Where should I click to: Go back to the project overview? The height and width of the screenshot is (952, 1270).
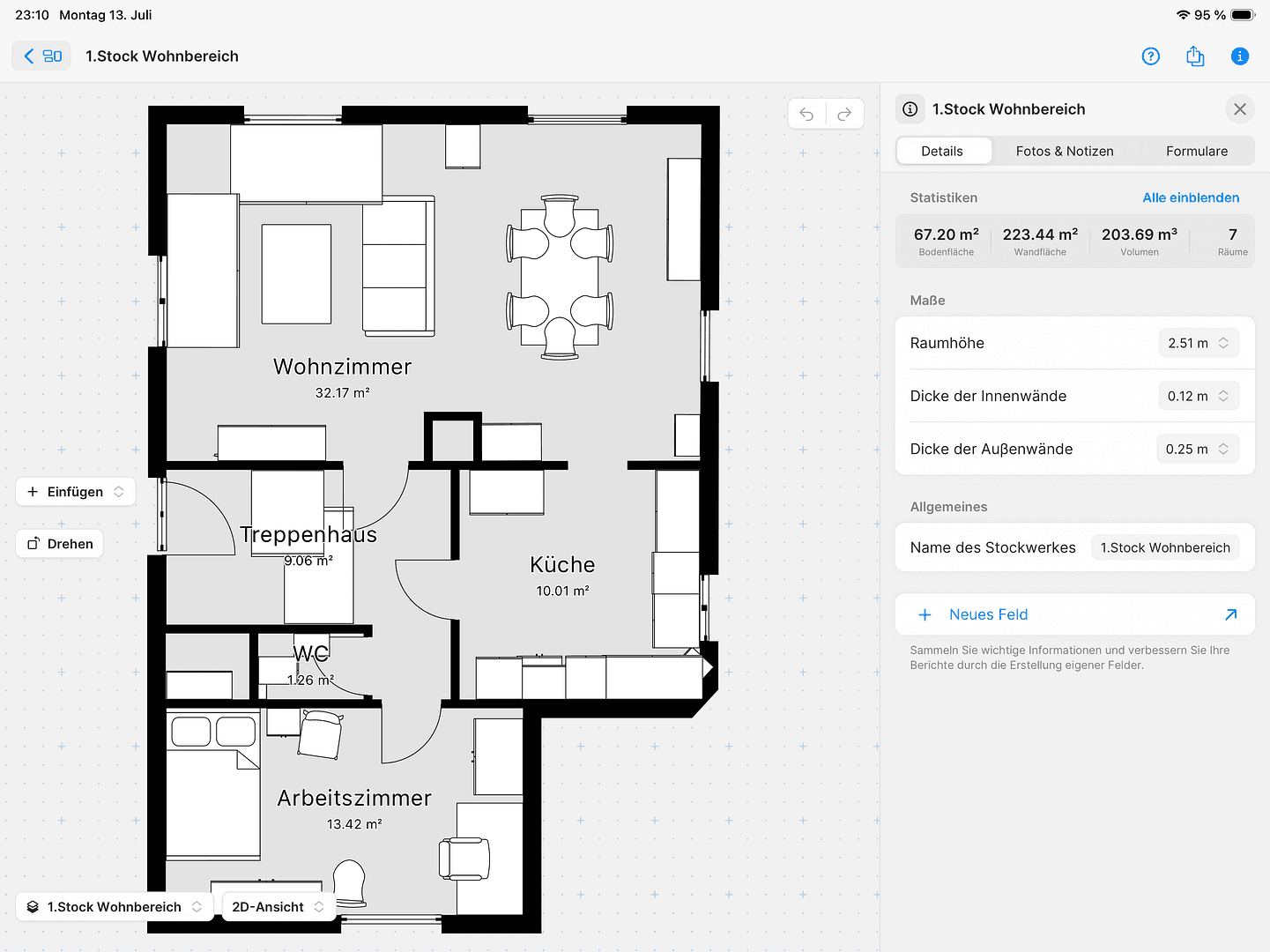pos(41,56)
